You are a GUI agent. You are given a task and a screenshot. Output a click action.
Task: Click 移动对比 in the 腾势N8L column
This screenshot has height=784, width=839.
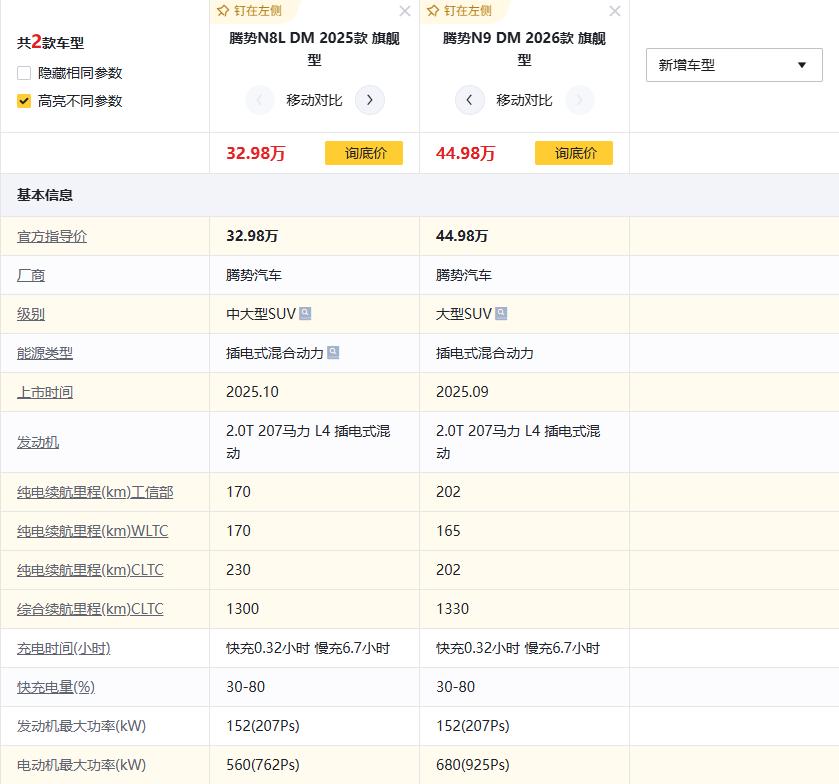click(x=315, y=100)
